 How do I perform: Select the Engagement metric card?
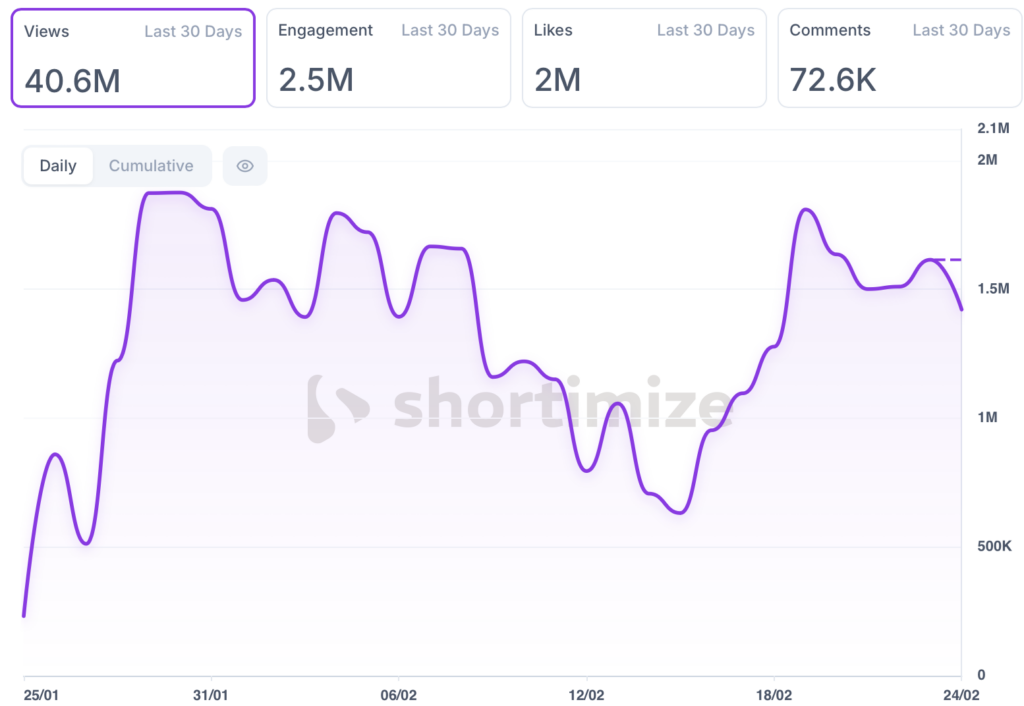coord(388,58)
